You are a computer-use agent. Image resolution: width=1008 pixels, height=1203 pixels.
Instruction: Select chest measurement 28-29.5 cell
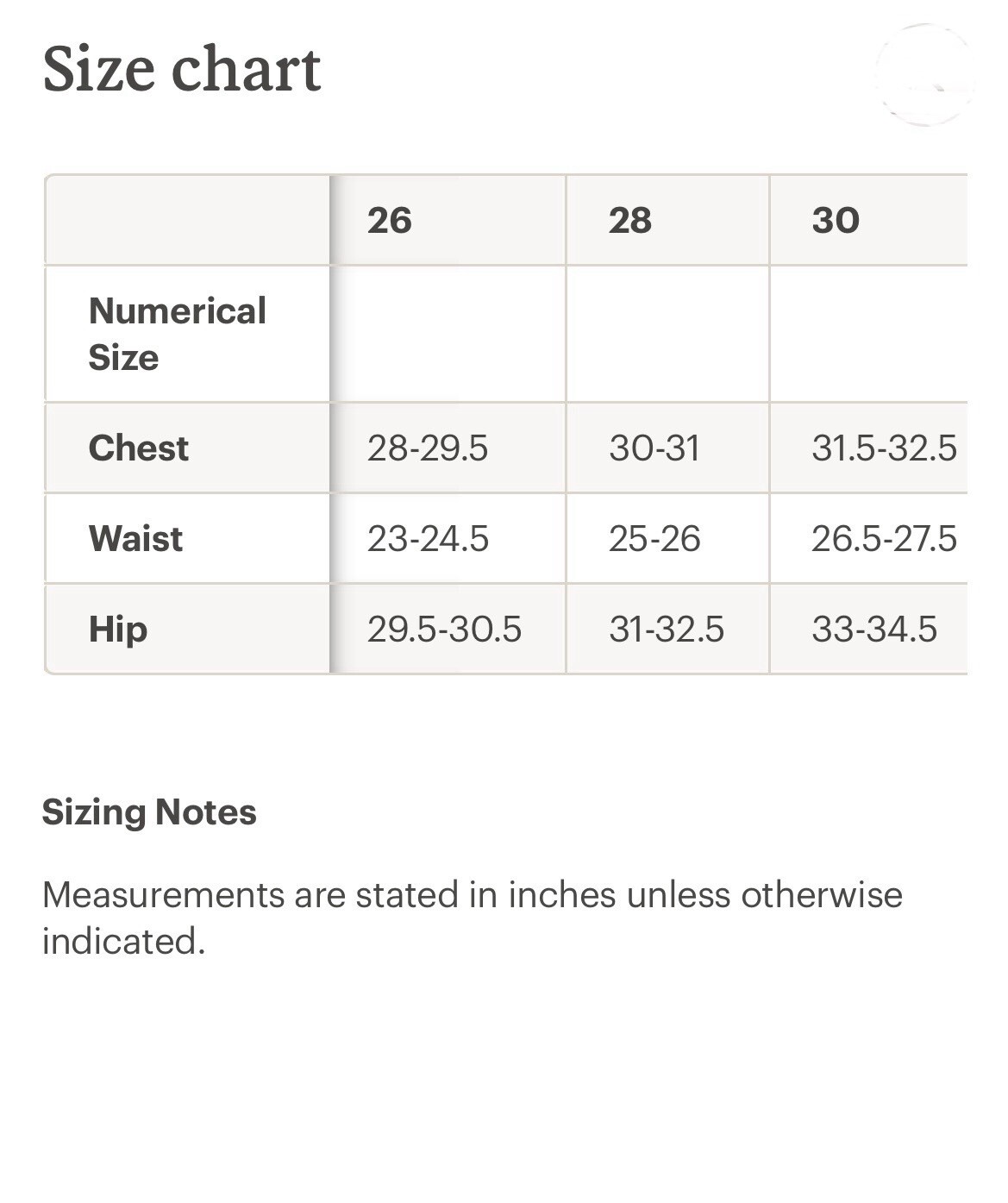(448, 448)
